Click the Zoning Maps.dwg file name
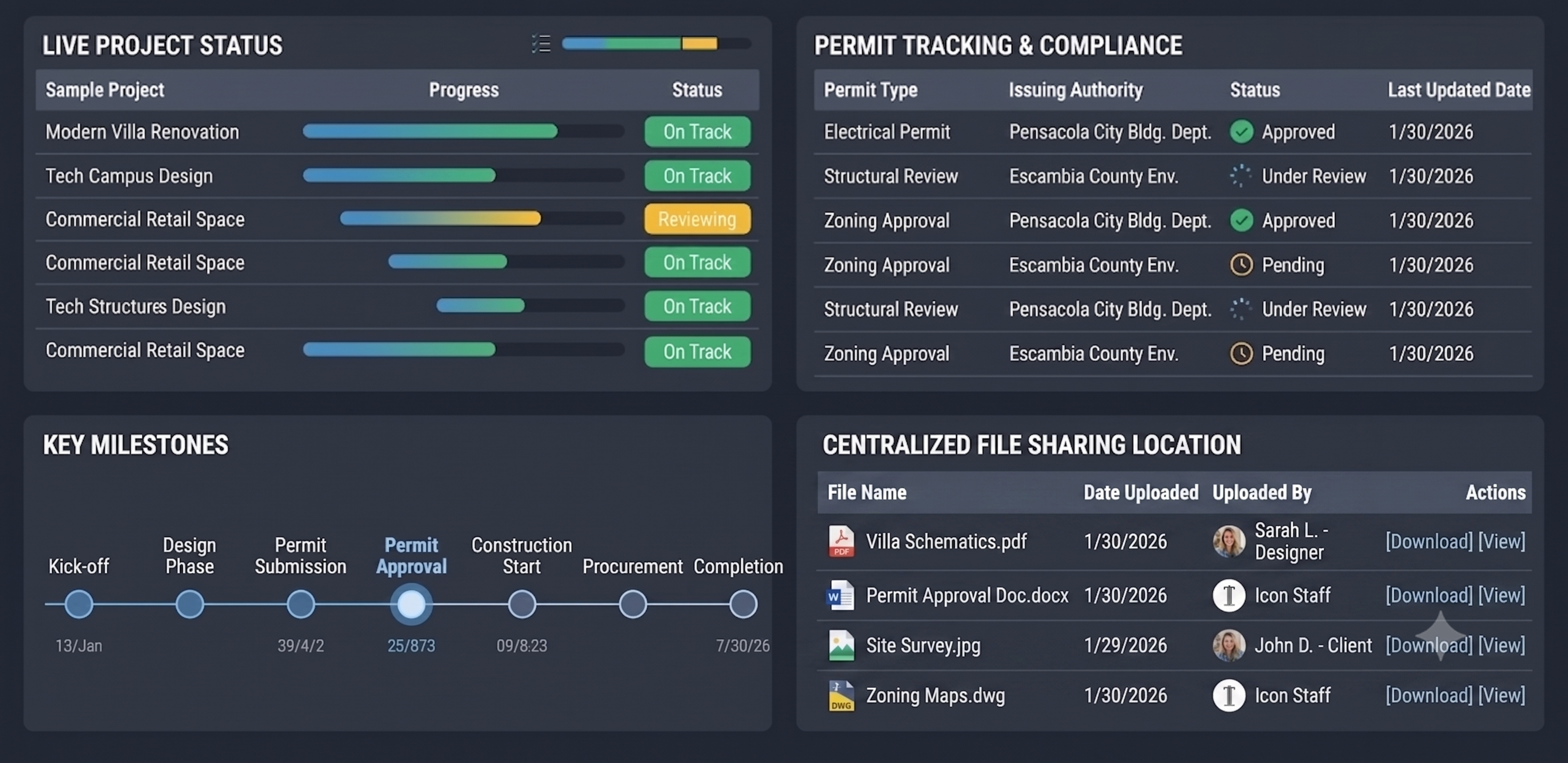The width and height of the screenshot is (1568, 763). pyautogui.click(x=936, y=696)
